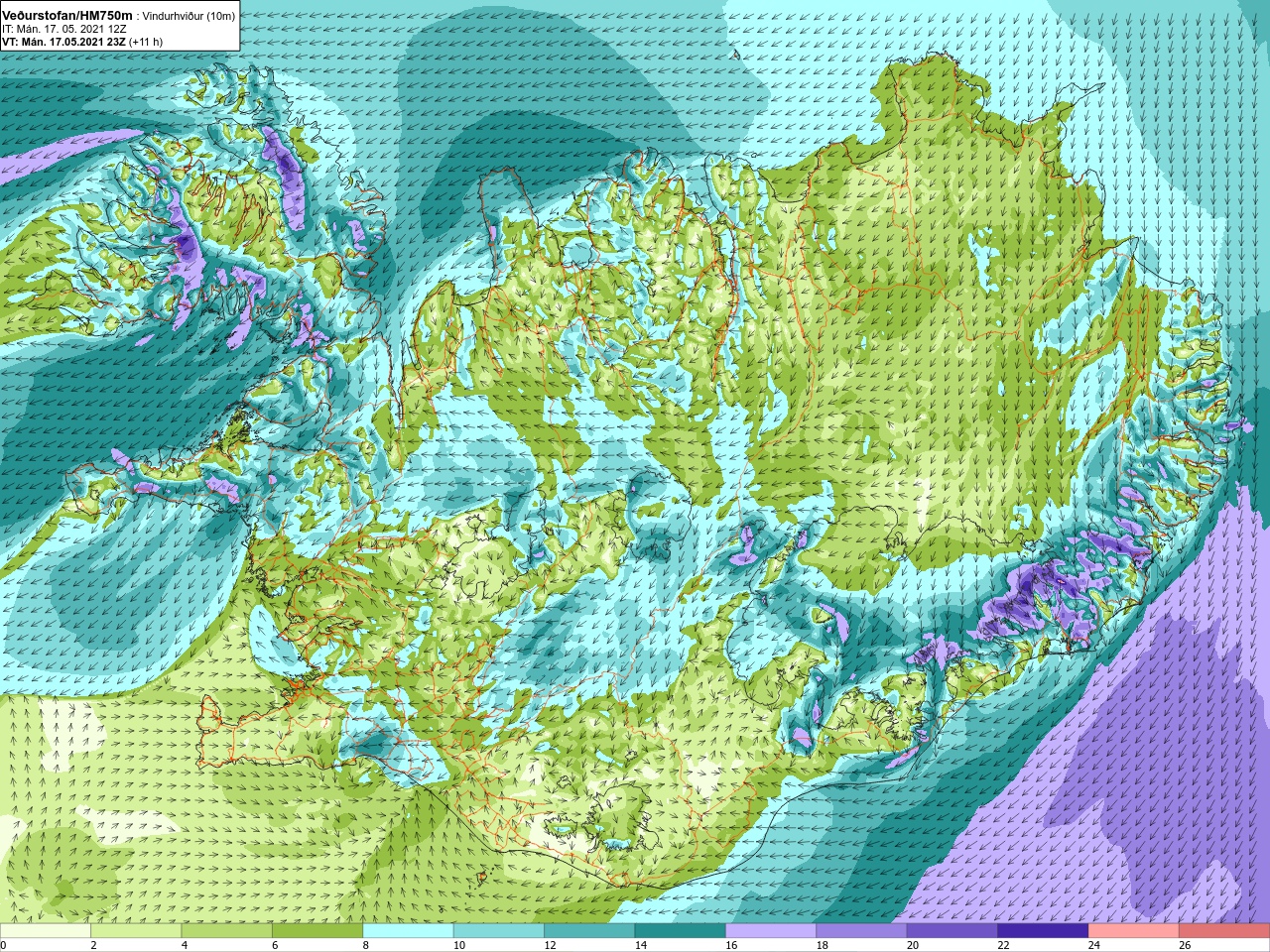This screenshot has width=1270, height=952.
Task: Click the 'Veðurstofan/HM750m' title text
Action: (67, 16)
